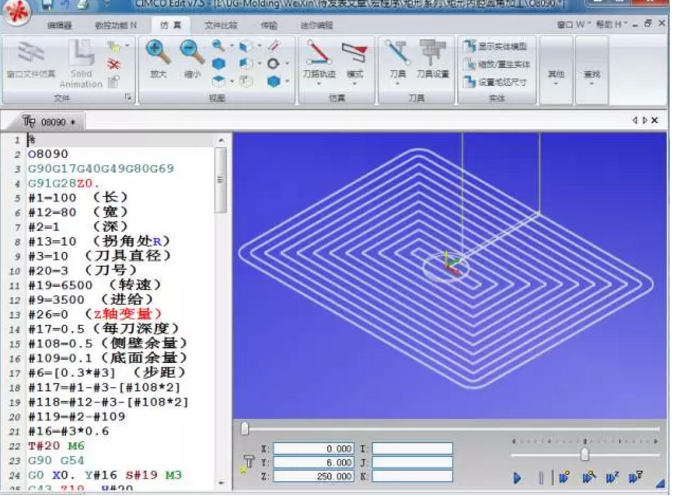Click the Z coordinate field showing 250.000
The width and height of the screenshot is (676, 497).
pyautogui.click(x=313, y=476)
